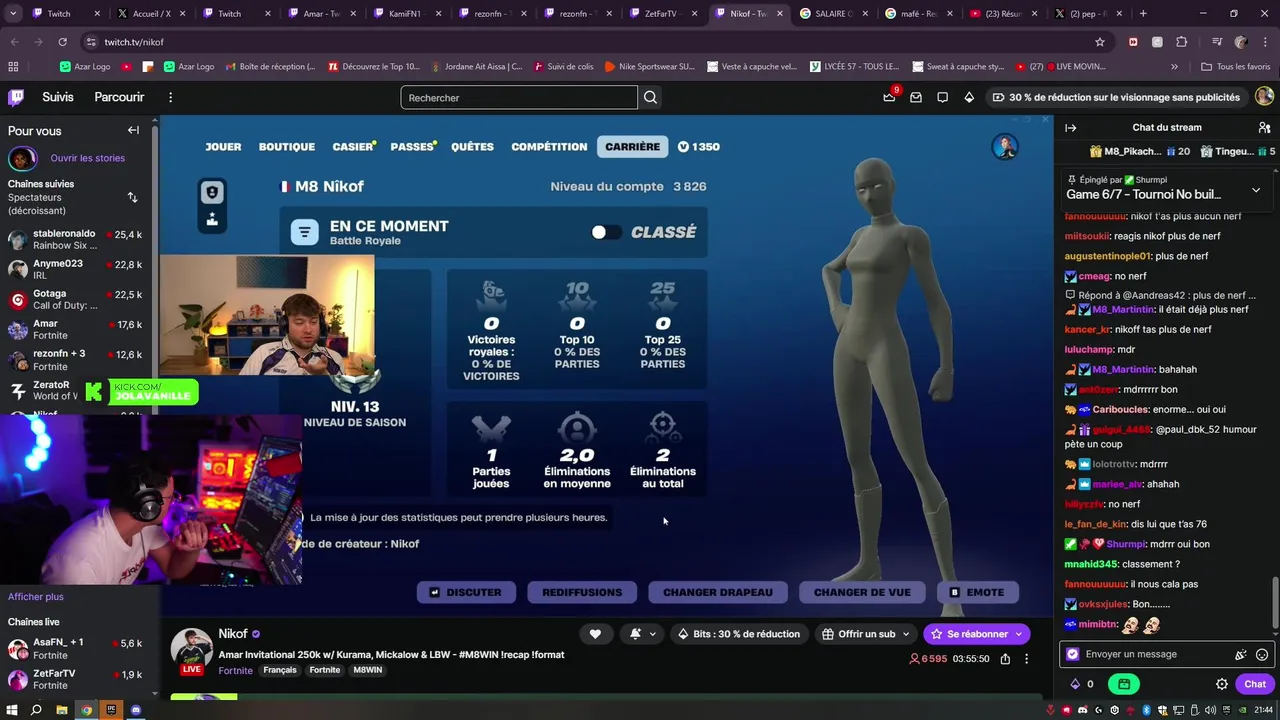Open the Se réabonner dropdown
This screenshot has width=1280, height=720.
(x=977, y=634)
